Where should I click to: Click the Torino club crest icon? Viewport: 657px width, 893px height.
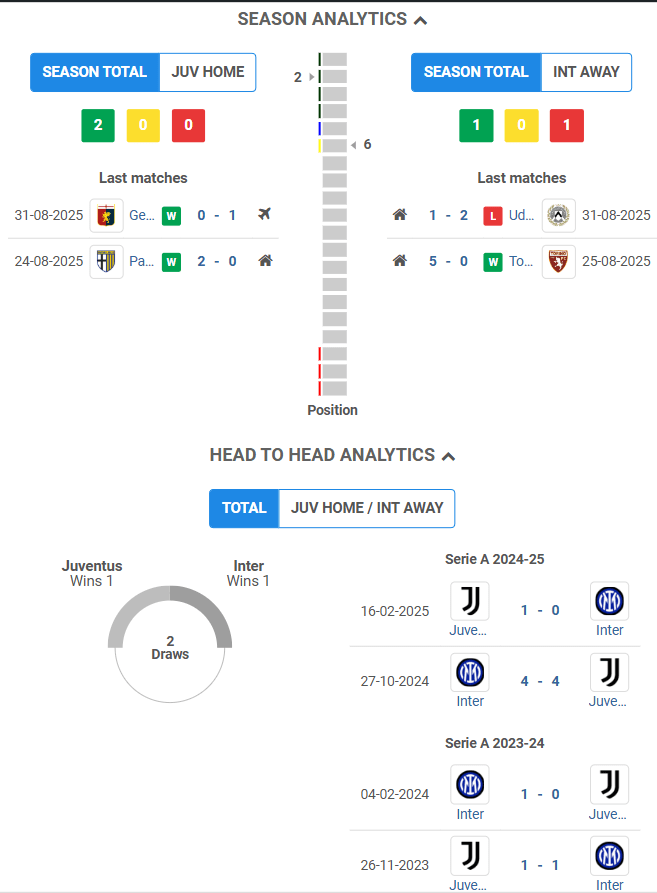[x=559, y=262]
